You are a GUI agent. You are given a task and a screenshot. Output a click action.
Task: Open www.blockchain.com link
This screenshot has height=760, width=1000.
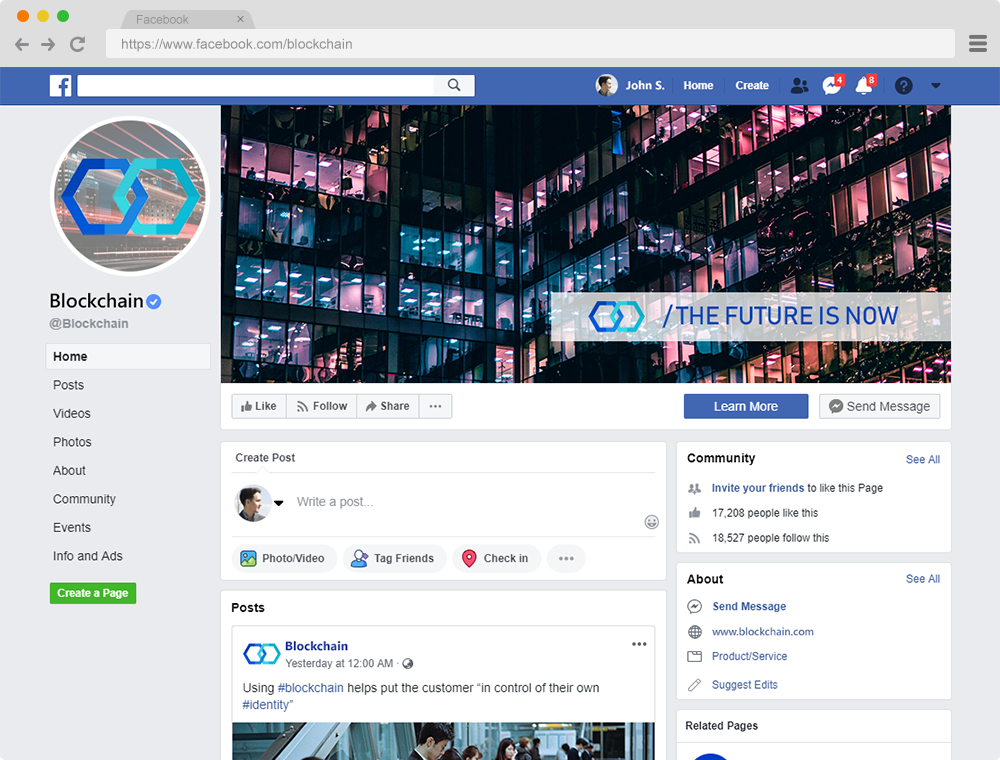tap(763, 632)
